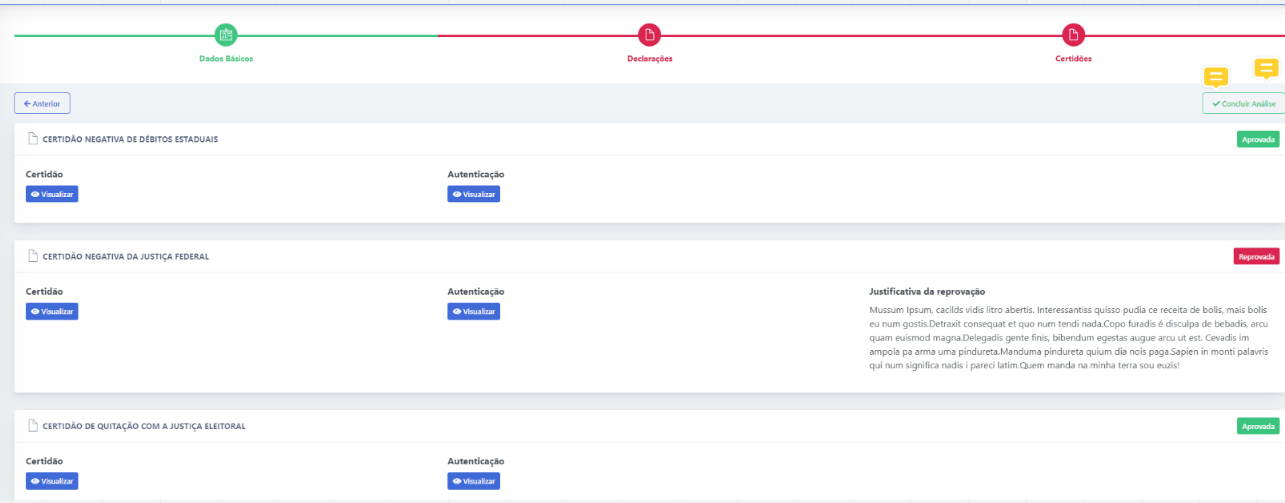This screenshot has width=1285, height=503.
Task: Open the Declarações step circle icon
Action: click(650, 35)
